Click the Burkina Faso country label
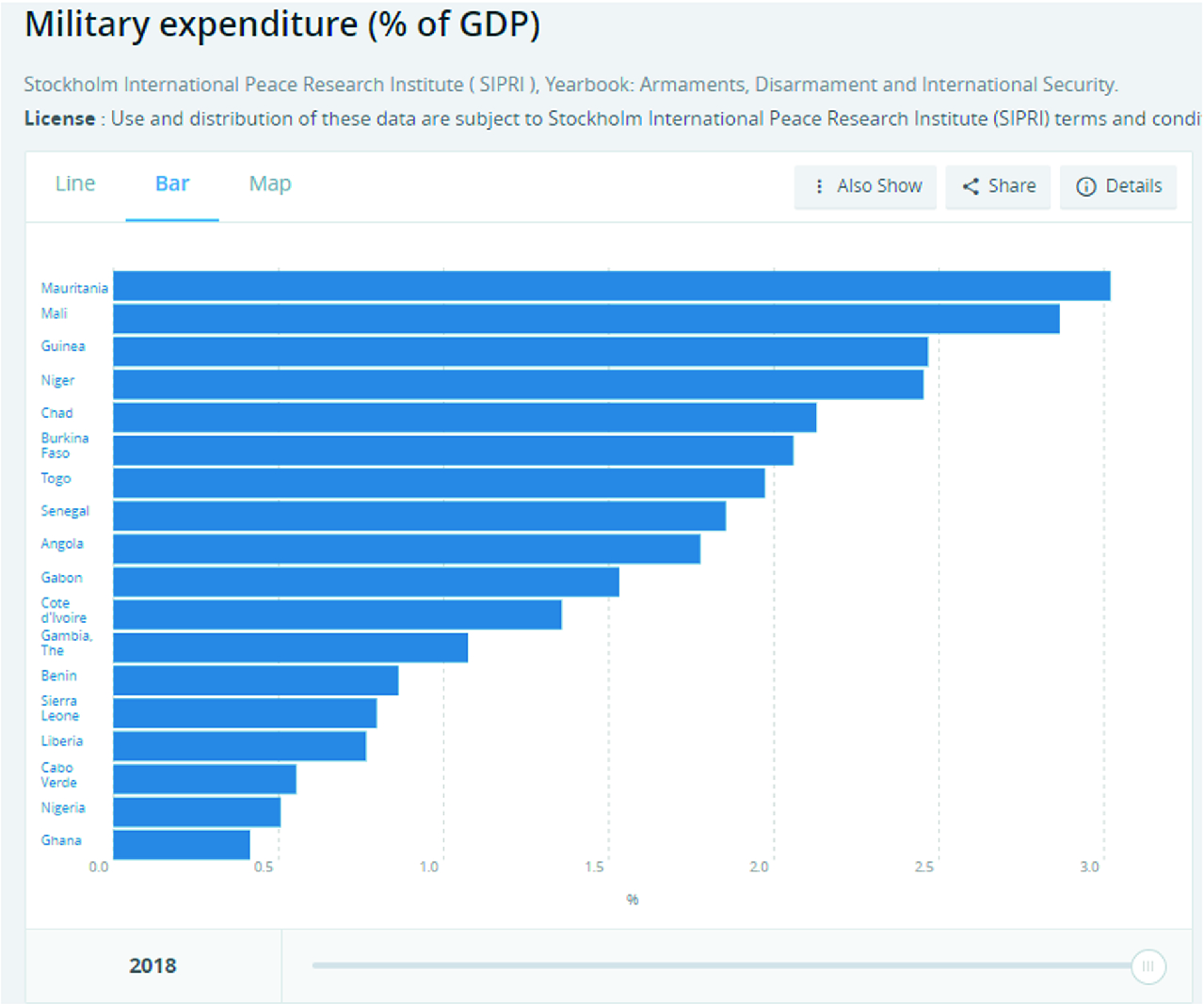This screenshot has width=1204, height=1004. click(x=64, y=445)
